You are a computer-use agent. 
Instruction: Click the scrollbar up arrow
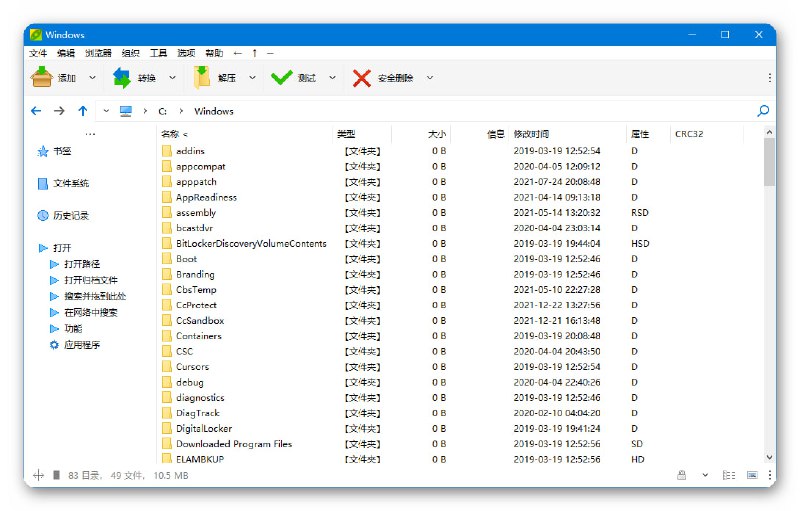[769, 132]
